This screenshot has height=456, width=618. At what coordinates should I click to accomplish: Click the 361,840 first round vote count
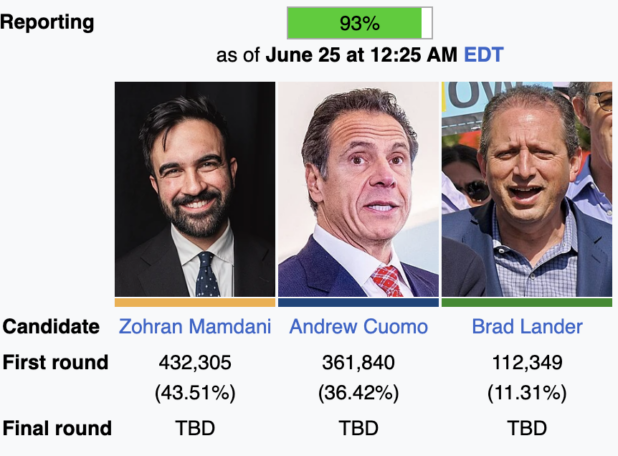point(358,362)
